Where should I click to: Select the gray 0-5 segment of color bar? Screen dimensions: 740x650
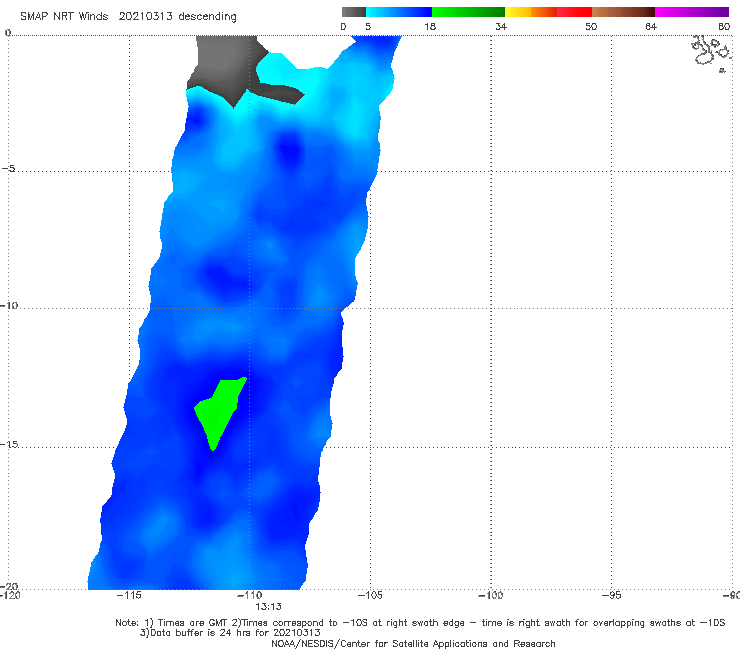click(353, 12)
